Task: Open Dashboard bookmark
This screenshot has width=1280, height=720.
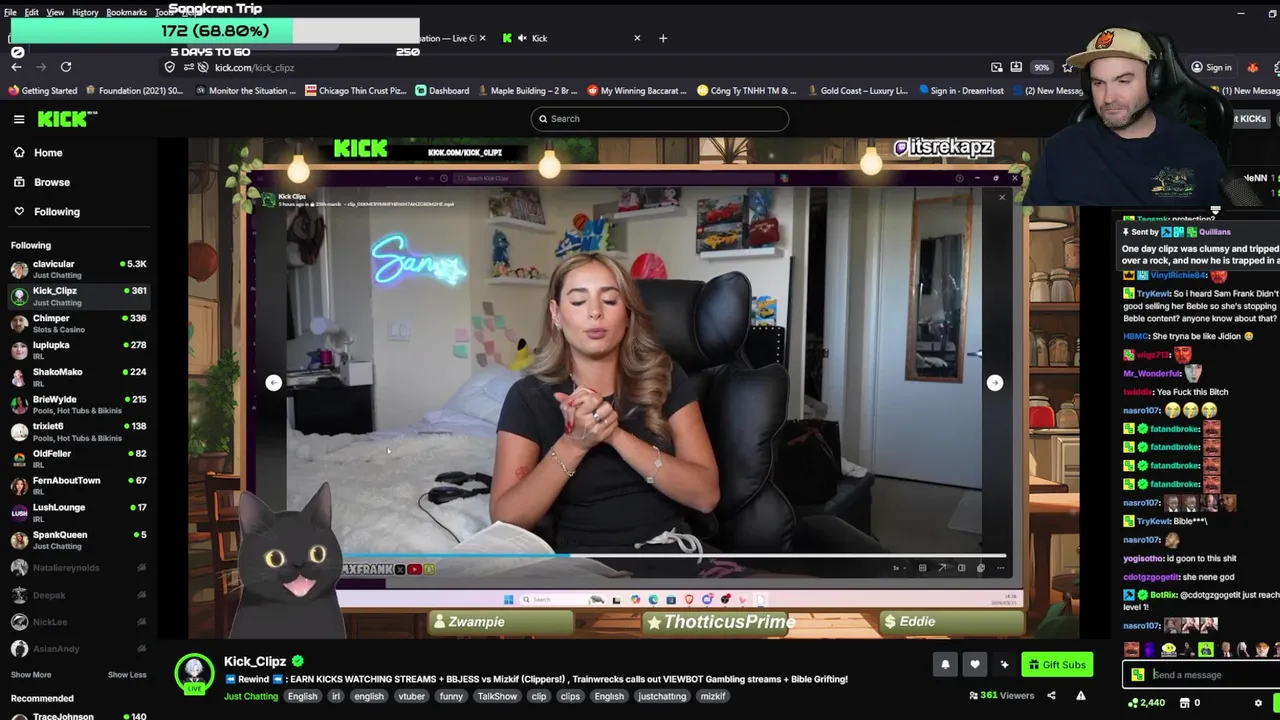Action: click(x=442, y=91)
